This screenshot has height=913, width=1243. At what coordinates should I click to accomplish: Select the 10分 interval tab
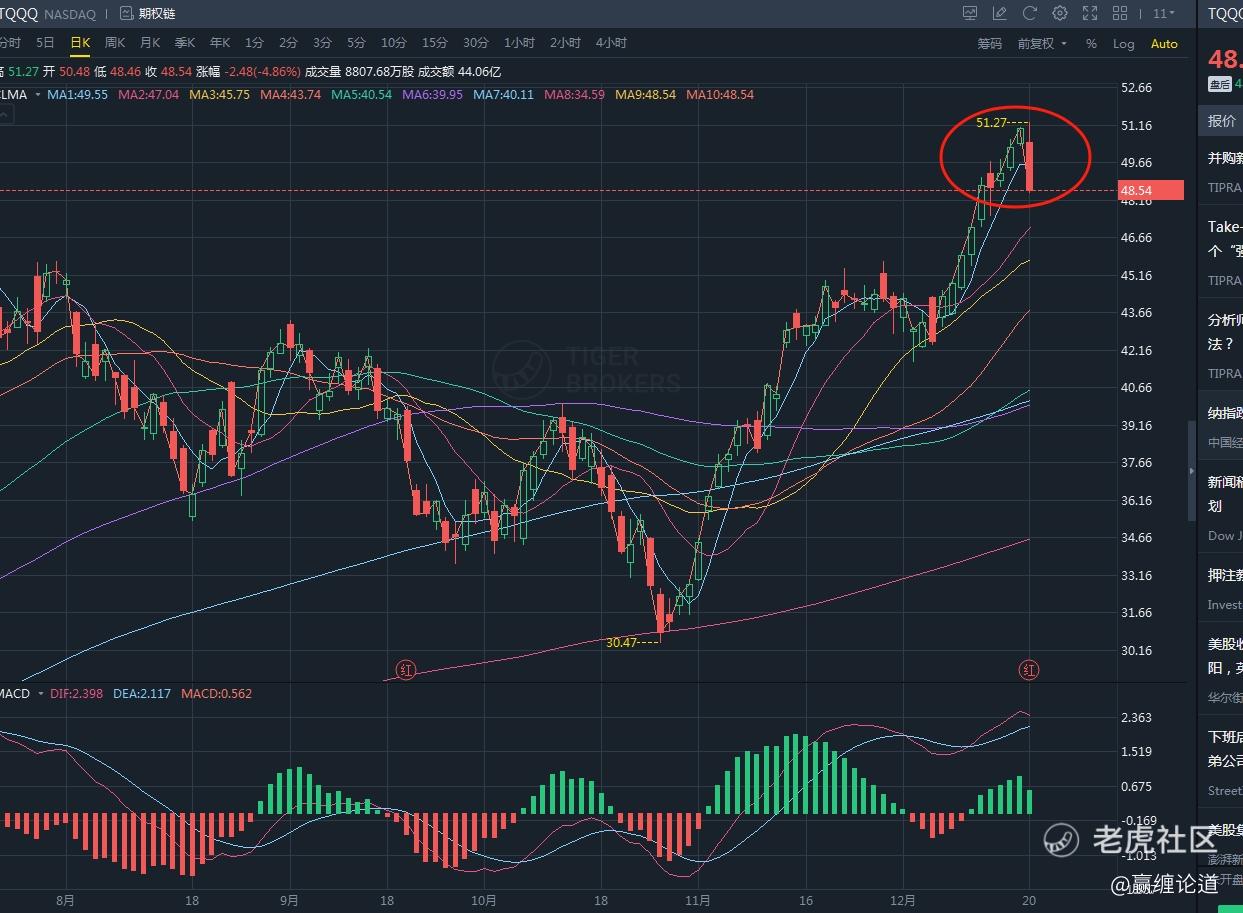click(x=394, y=43)
